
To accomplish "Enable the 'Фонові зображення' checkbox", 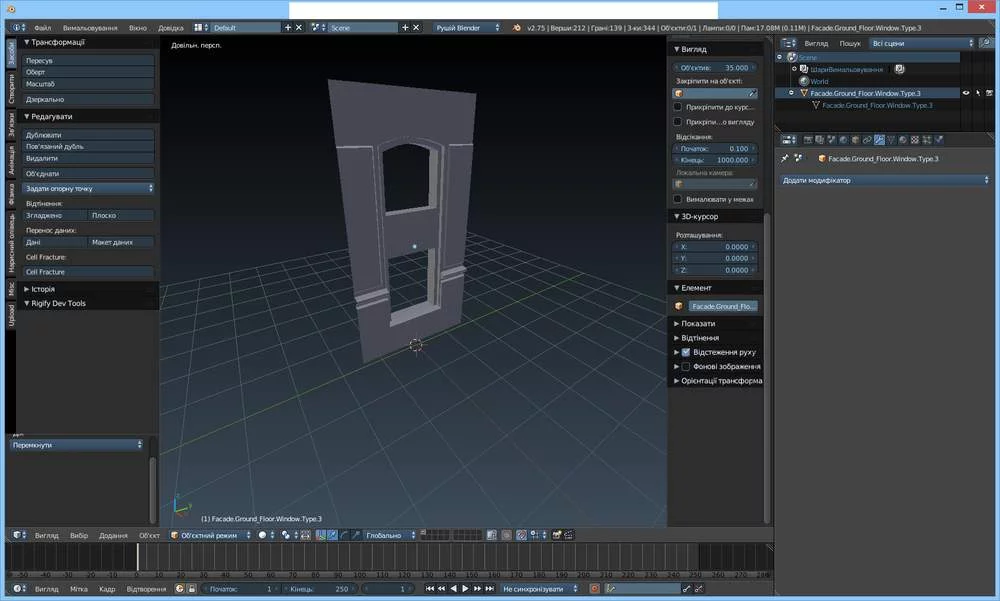I will [x=686, y=366].
